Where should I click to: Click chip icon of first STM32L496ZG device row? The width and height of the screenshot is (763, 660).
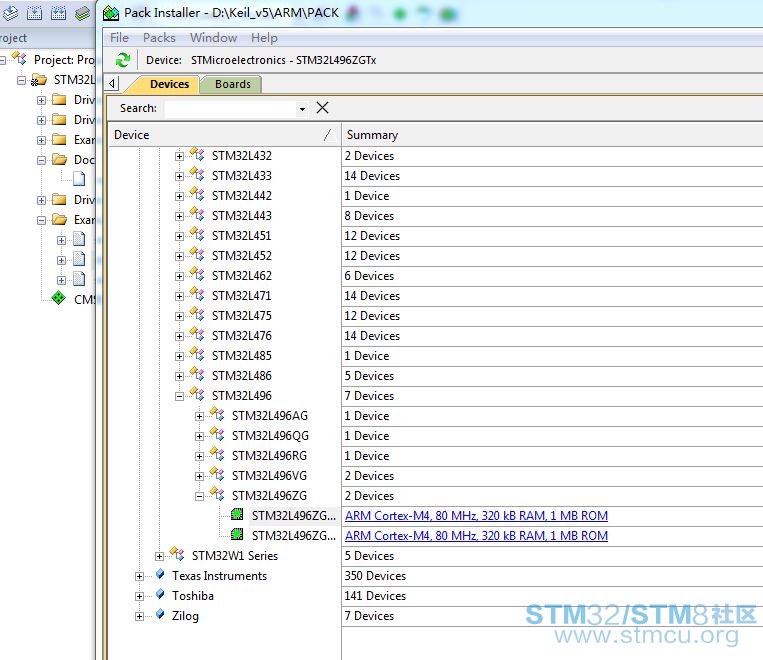(x=237, y=514)
